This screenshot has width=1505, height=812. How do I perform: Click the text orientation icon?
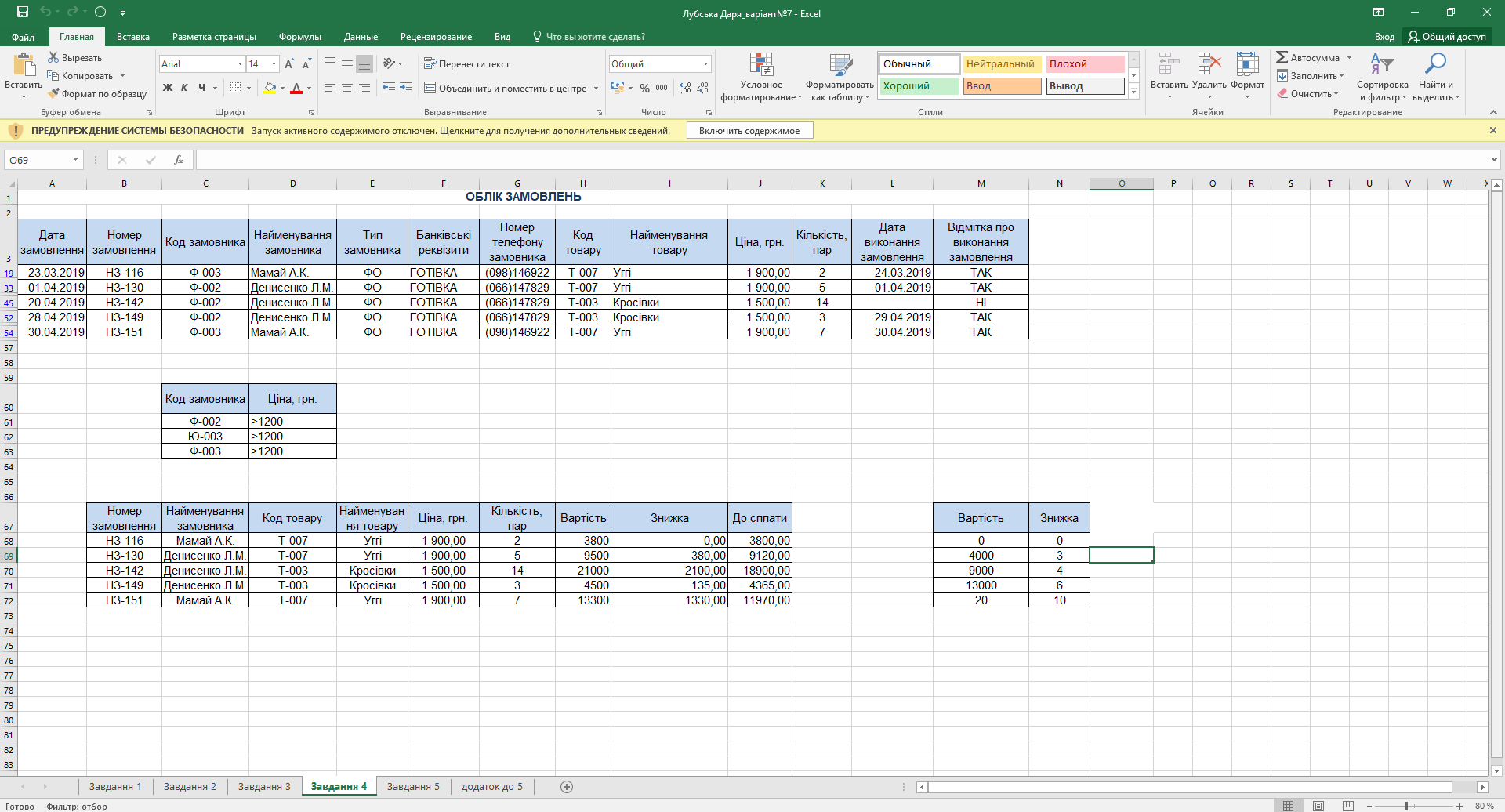[x=389, y=63]
